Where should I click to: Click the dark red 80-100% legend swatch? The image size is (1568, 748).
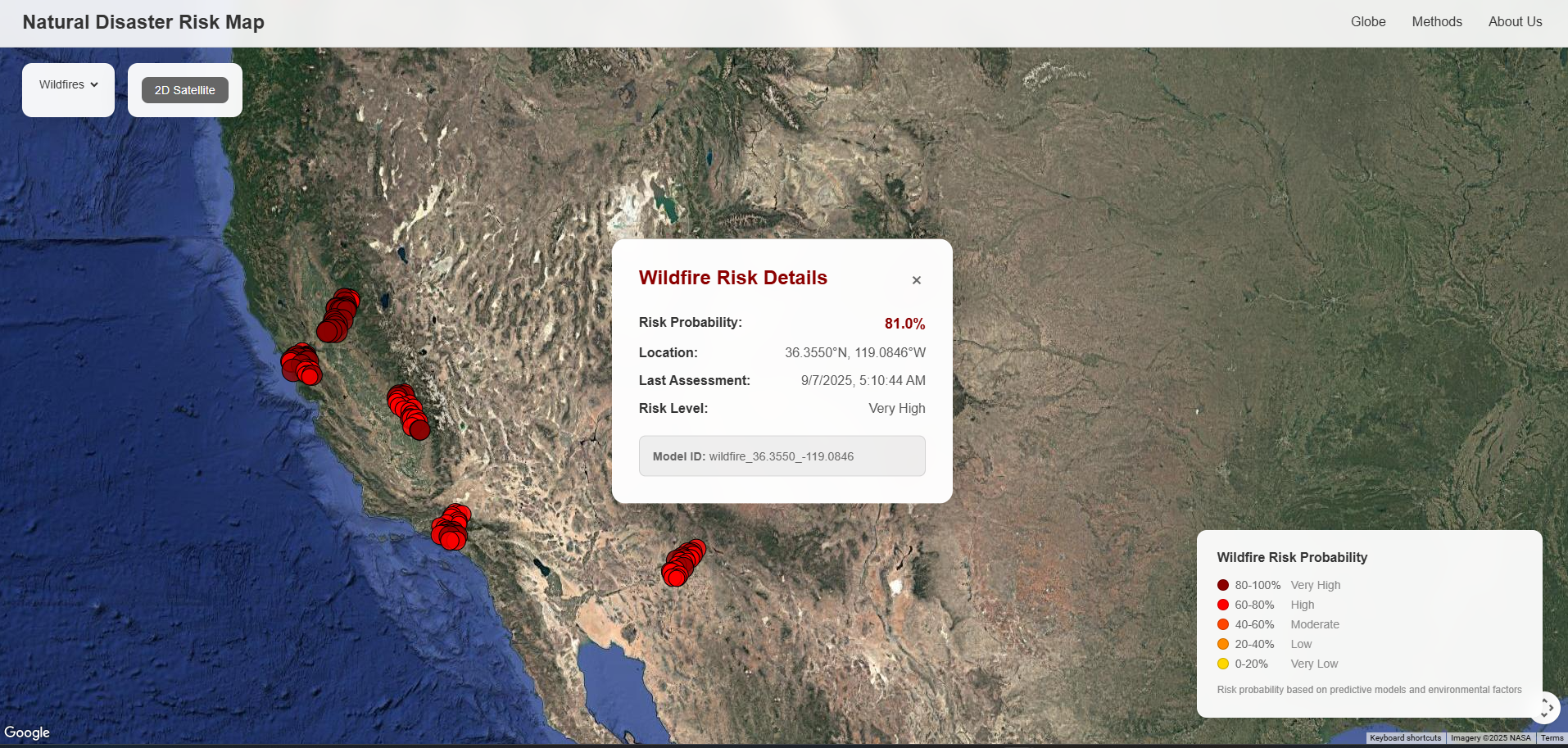click(1223, 585)
